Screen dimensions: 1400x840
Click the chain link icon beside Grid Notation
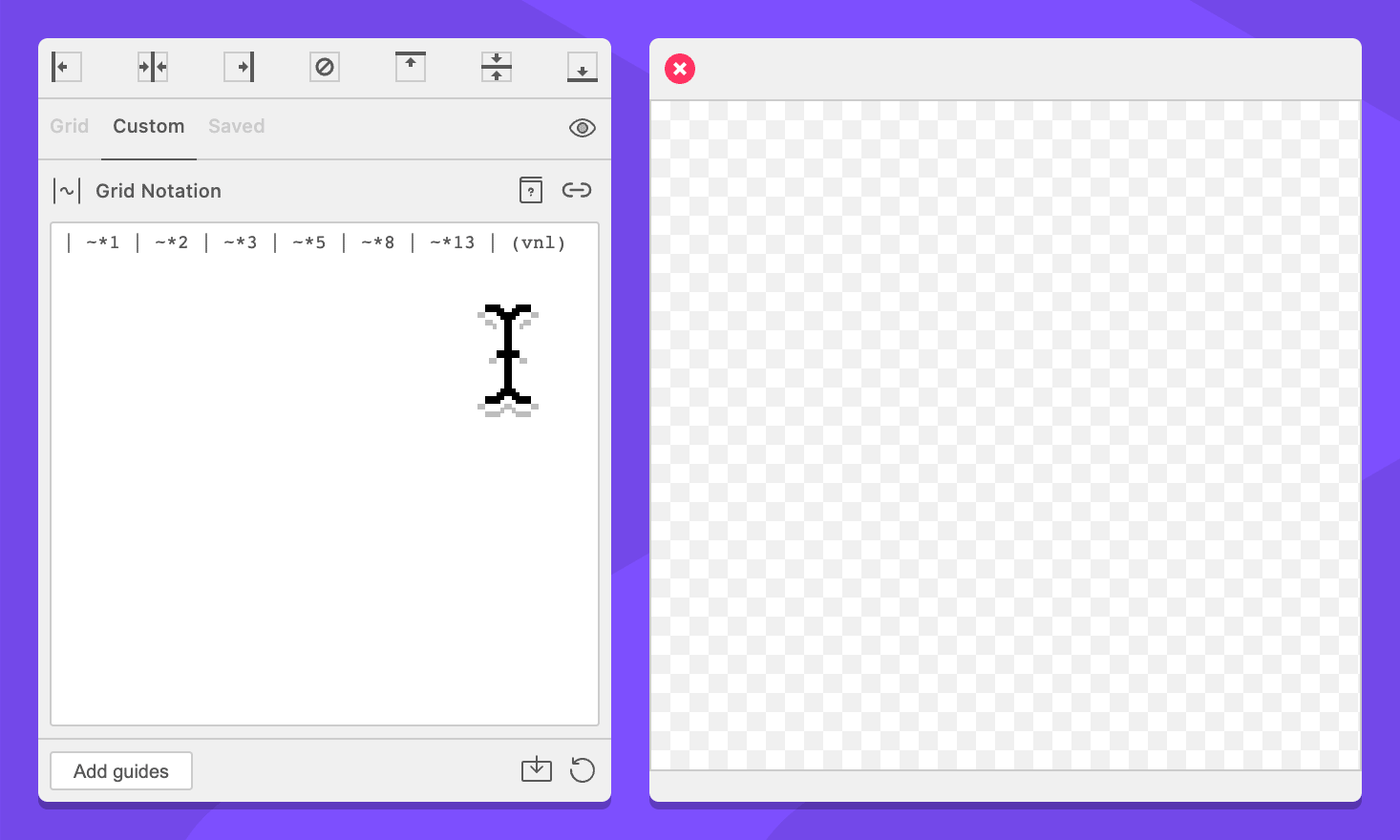[577, 190]
